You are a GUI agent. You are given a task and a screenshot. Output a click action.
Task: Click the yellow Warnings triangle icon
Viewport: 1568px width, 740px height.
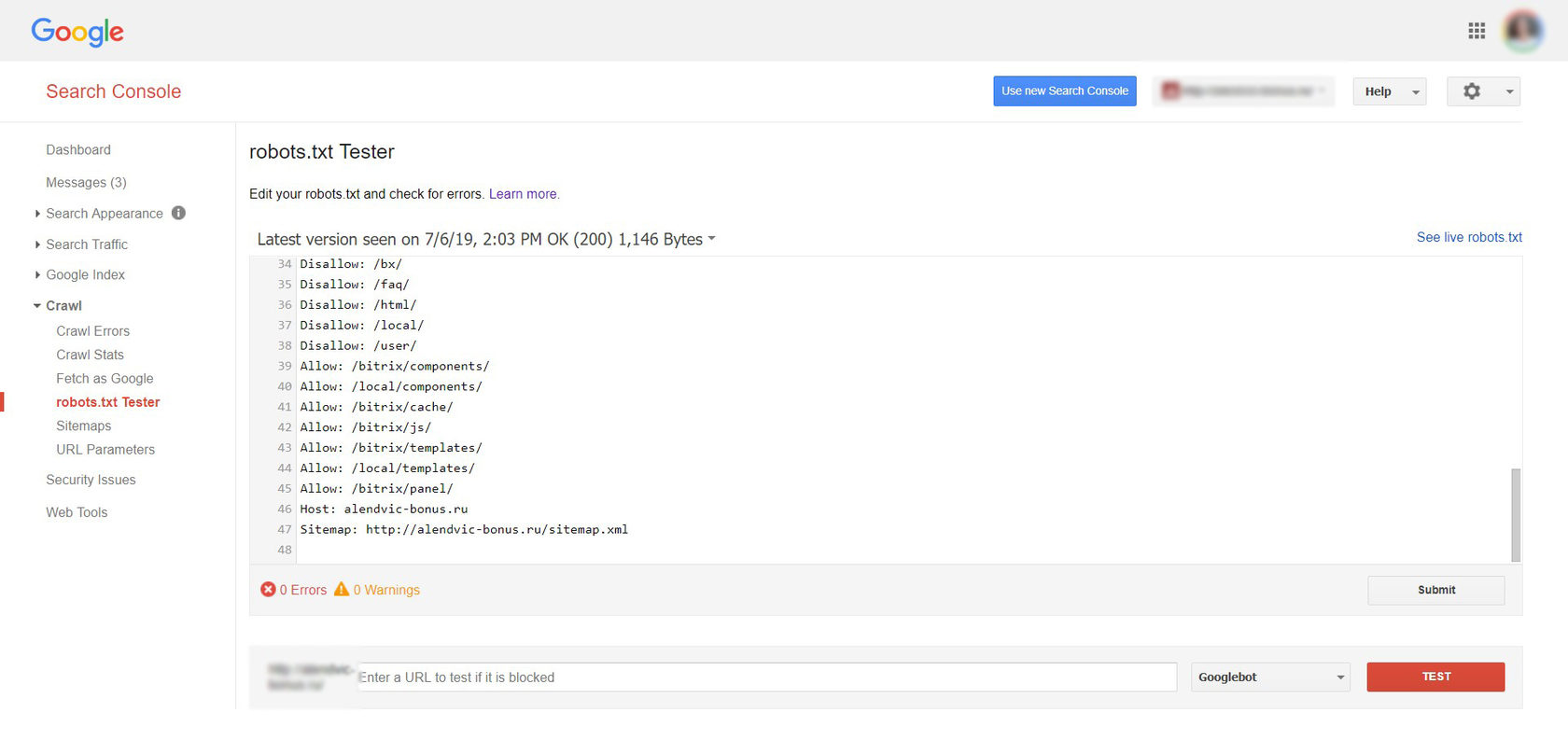point(342,589)
